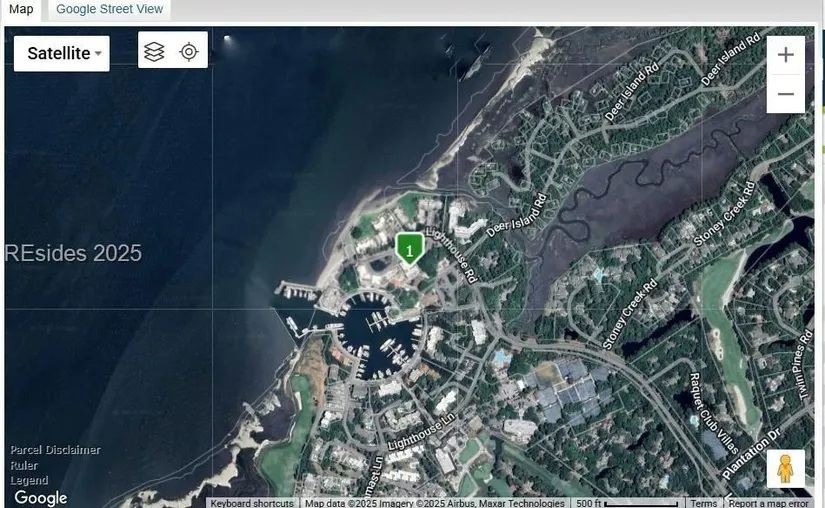Switch to the Map tab
The height and width of the screenshot is (508, 825).
point(21,9)
